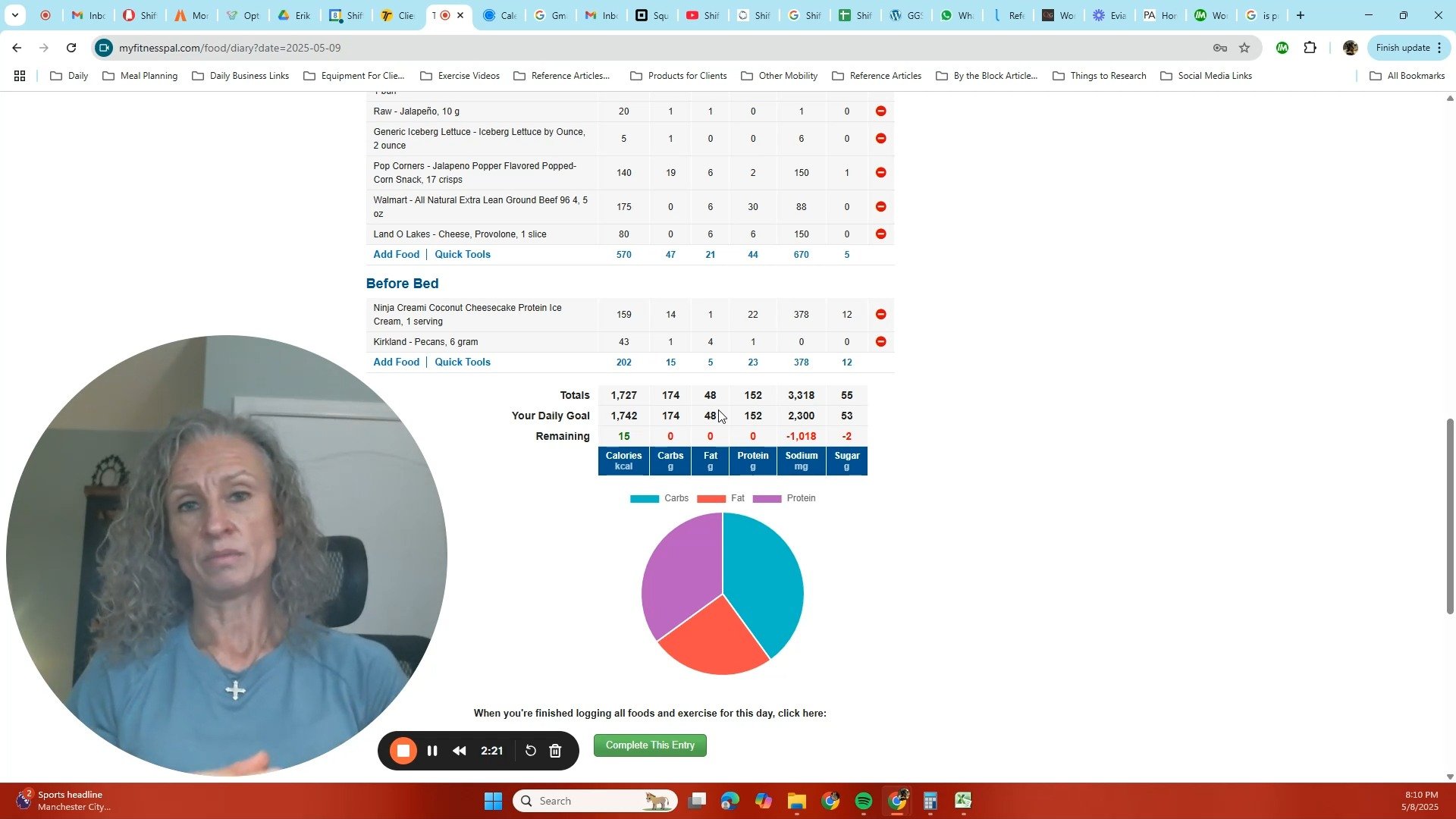Viewport: 1456px width, 819px height.
Task: Open Quick Tools for dinner meal
Action: (x=463, y=255)
